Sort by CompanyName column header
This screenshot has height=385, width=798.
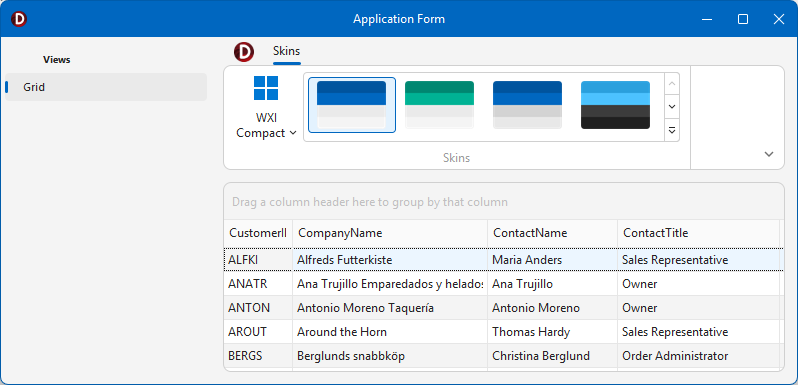coord(390,233)
